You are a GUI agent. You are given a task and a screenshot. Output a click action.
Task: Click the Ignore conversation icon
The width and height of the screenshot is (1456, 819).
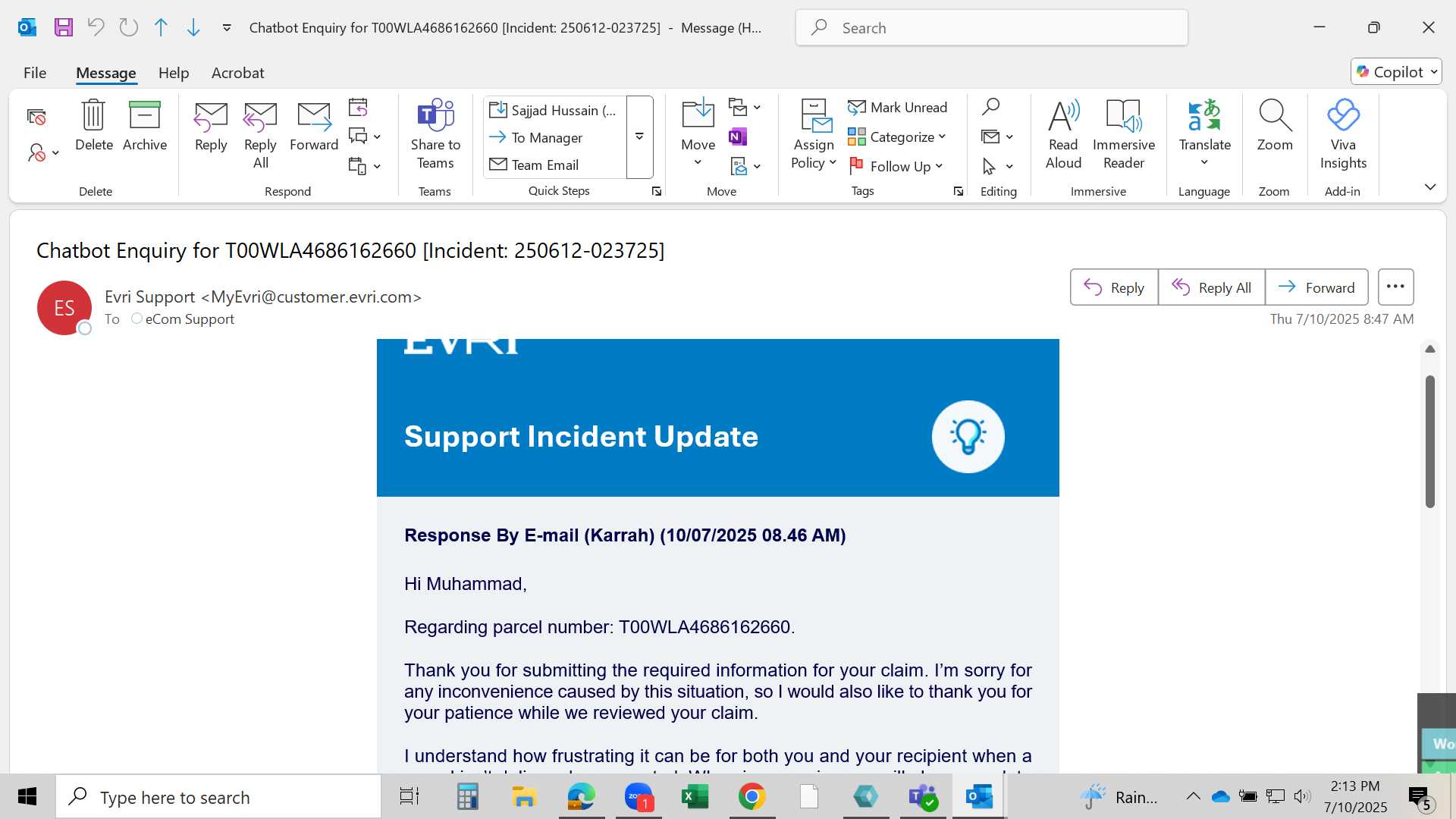36,117
